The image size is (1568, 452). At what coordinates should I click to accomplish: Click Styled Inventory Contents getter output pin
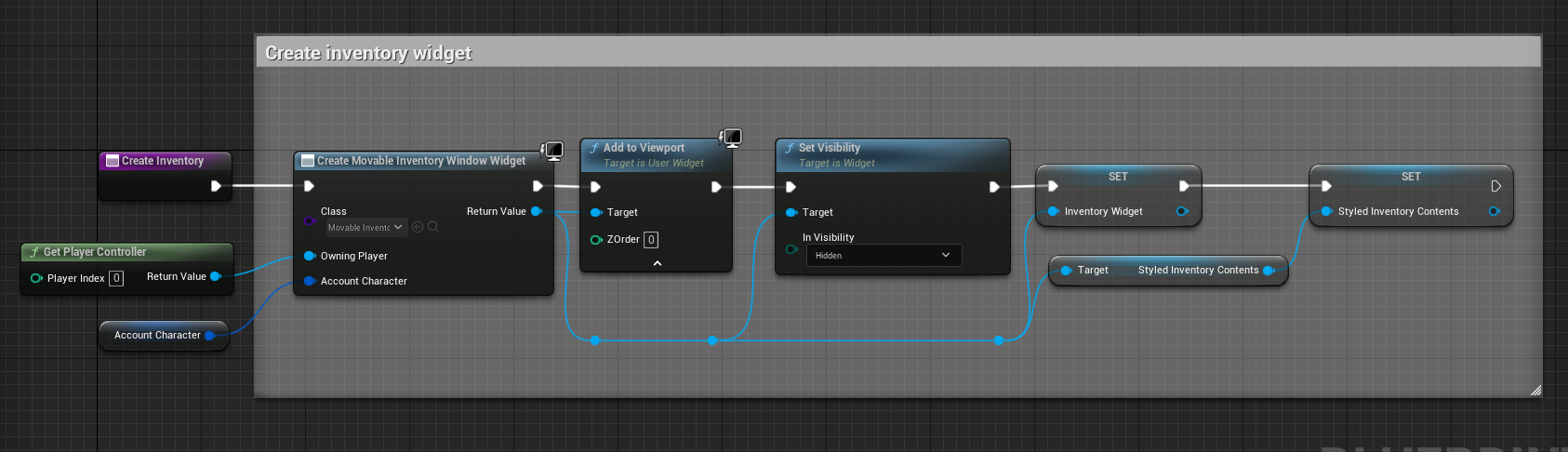click(1269, 271)
